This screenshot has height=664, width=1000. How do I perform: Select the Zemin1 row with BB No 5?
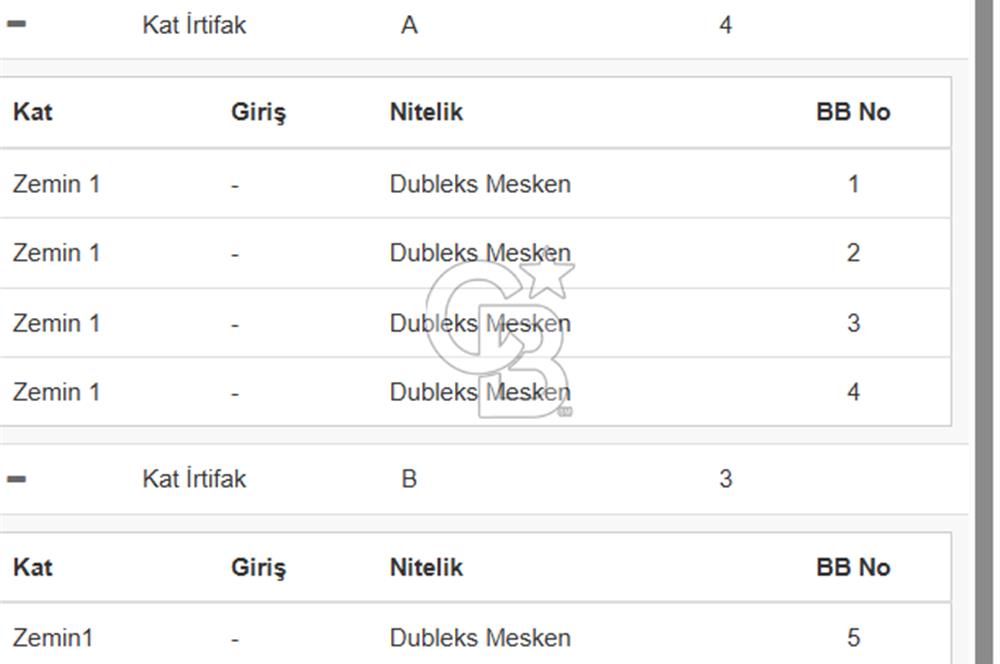coord(475,635)
